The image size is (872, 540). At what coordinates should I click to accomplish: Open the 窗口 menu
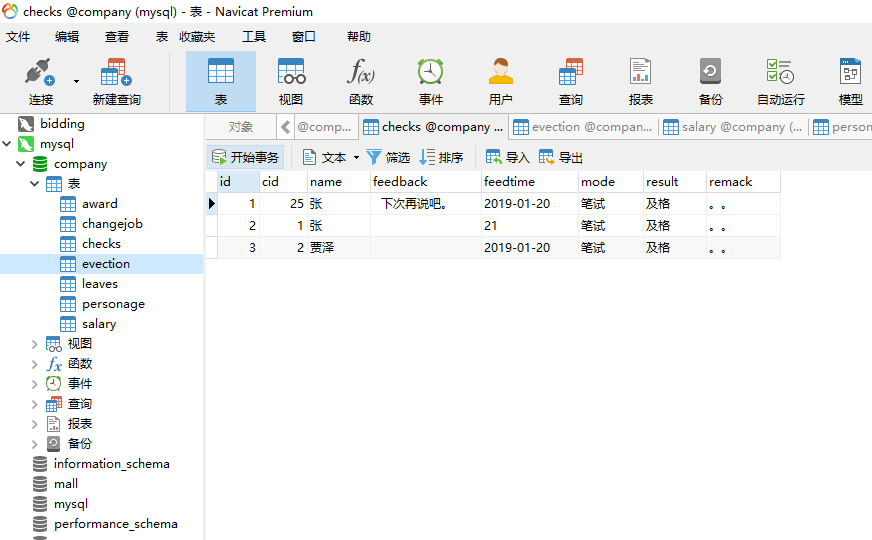[x=304, y=37]
